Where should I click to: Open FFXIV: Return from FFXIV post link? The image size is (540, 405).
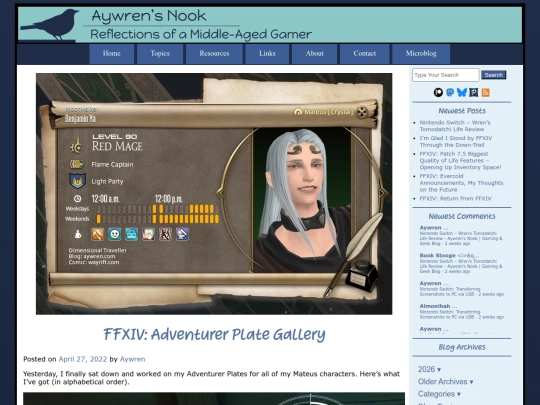point(455,198)
